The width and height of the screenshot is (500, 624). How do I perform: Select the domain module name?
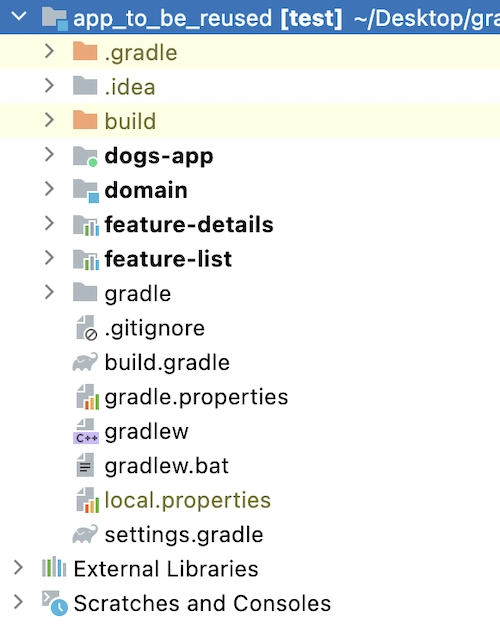[x=146, y=190]
